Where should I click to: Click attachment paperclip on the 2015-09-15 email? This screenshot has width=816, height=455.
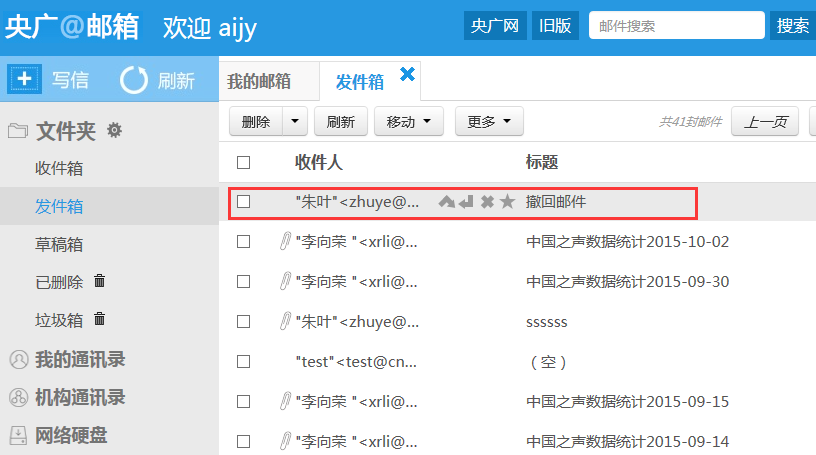(x=285, y=401)
